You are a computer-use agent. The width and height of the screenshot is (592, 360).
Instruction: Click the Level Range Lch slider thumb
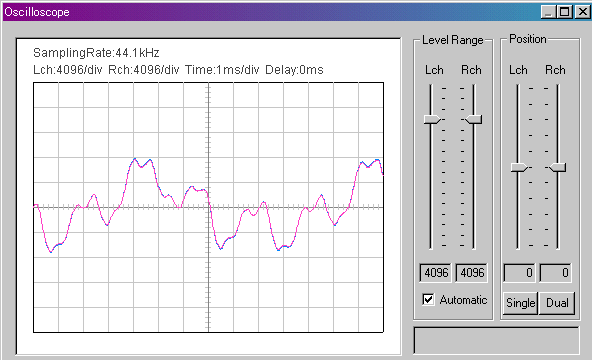(432, 120)
